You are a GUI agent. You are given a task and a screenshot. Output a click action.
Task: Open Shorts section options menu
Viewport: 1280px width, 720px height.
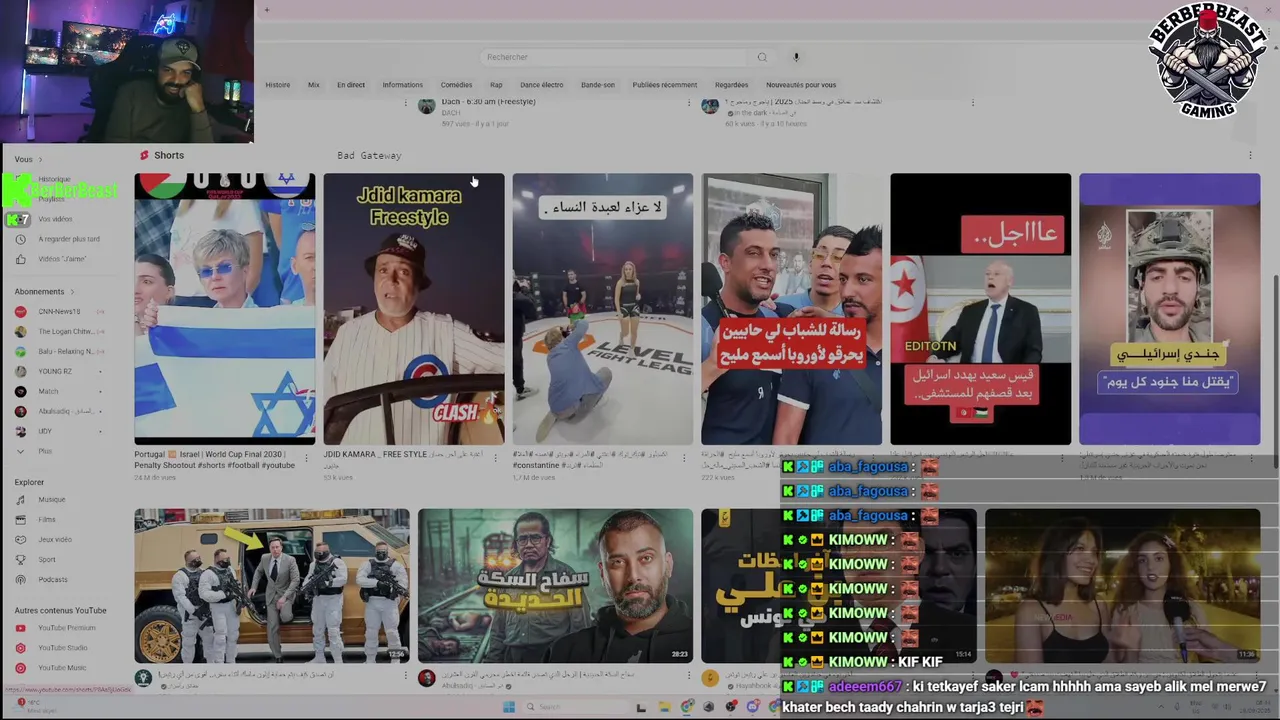pos(1250,155)
